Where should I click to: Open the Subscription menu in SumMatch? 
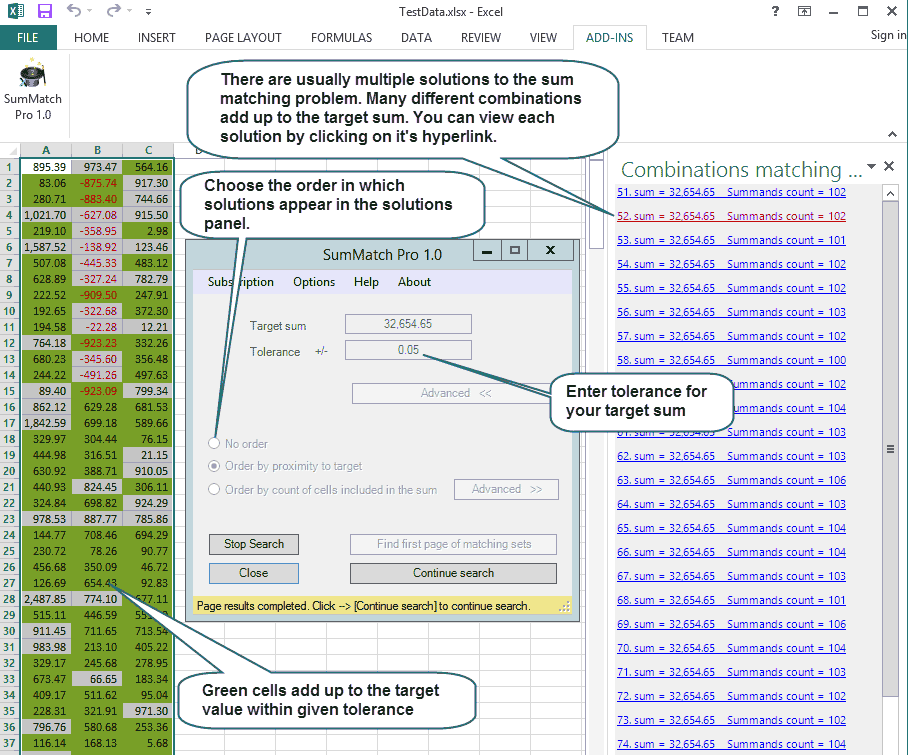pyautogui.click(x=240, y=282)
